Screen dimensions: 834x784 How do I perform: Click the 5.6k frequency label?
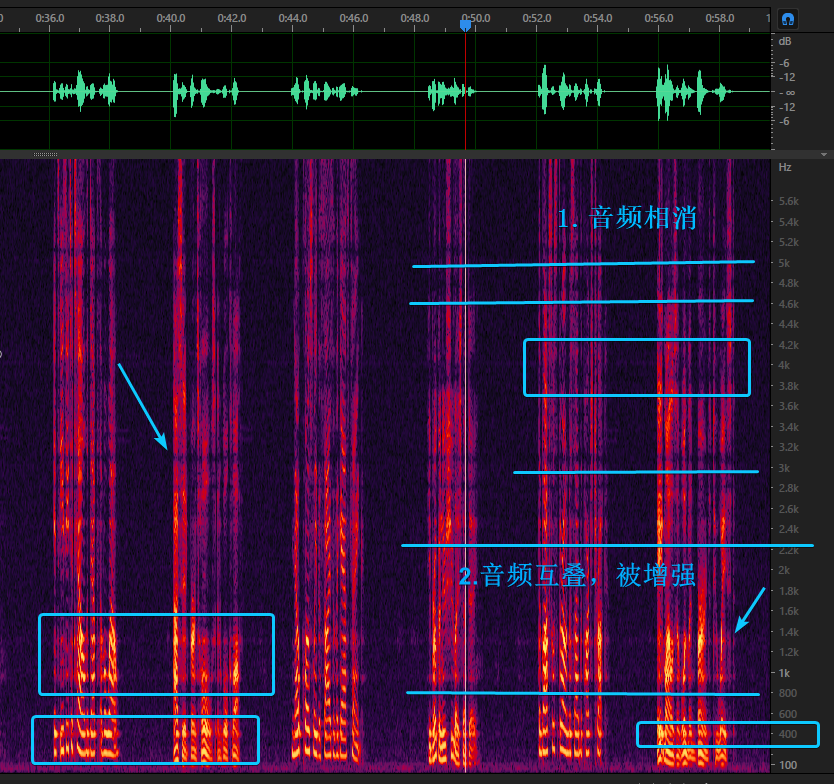[789, 201]
